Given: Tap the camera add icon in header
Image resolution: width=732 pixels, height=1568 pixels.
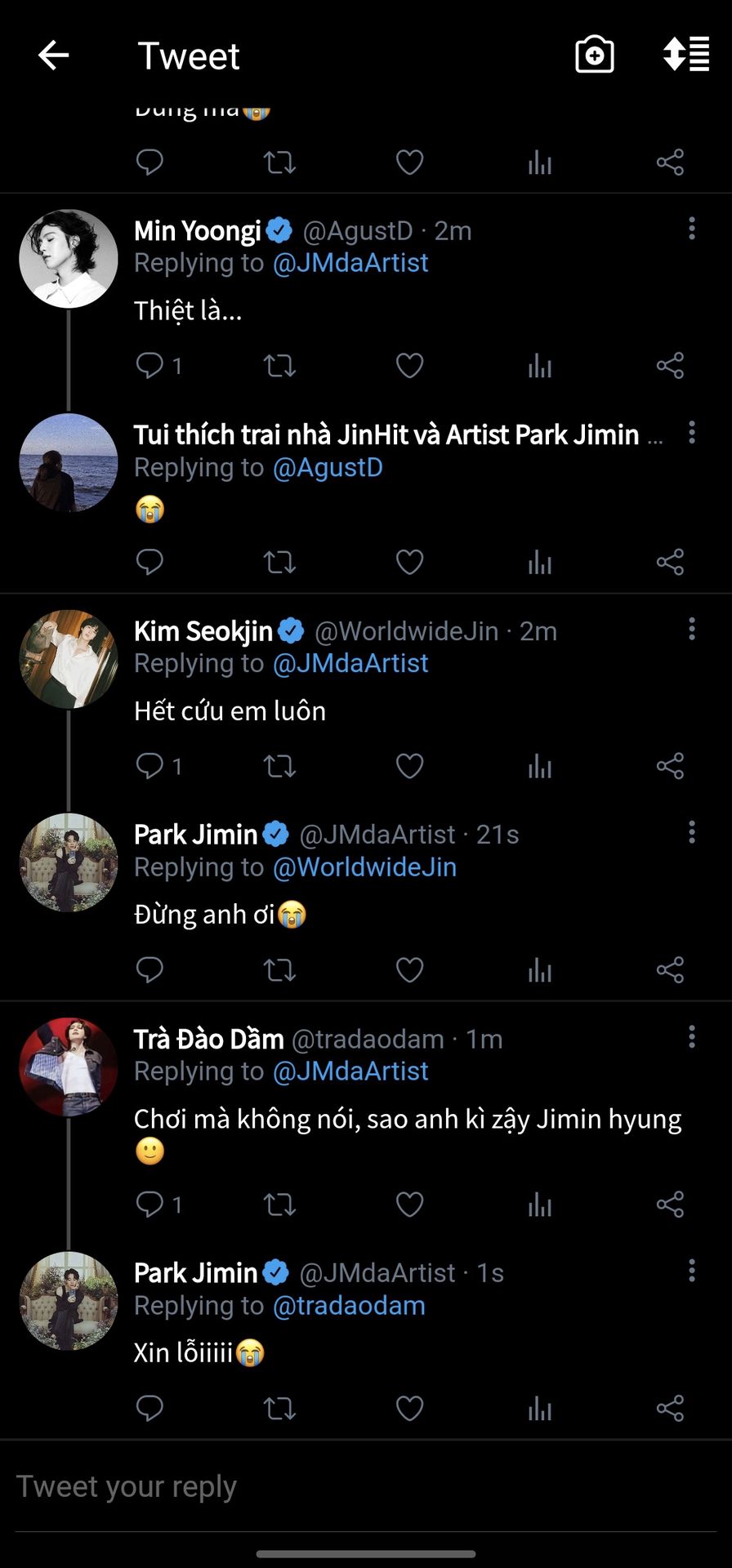Looking at the screenshot, I should (595, 56).
